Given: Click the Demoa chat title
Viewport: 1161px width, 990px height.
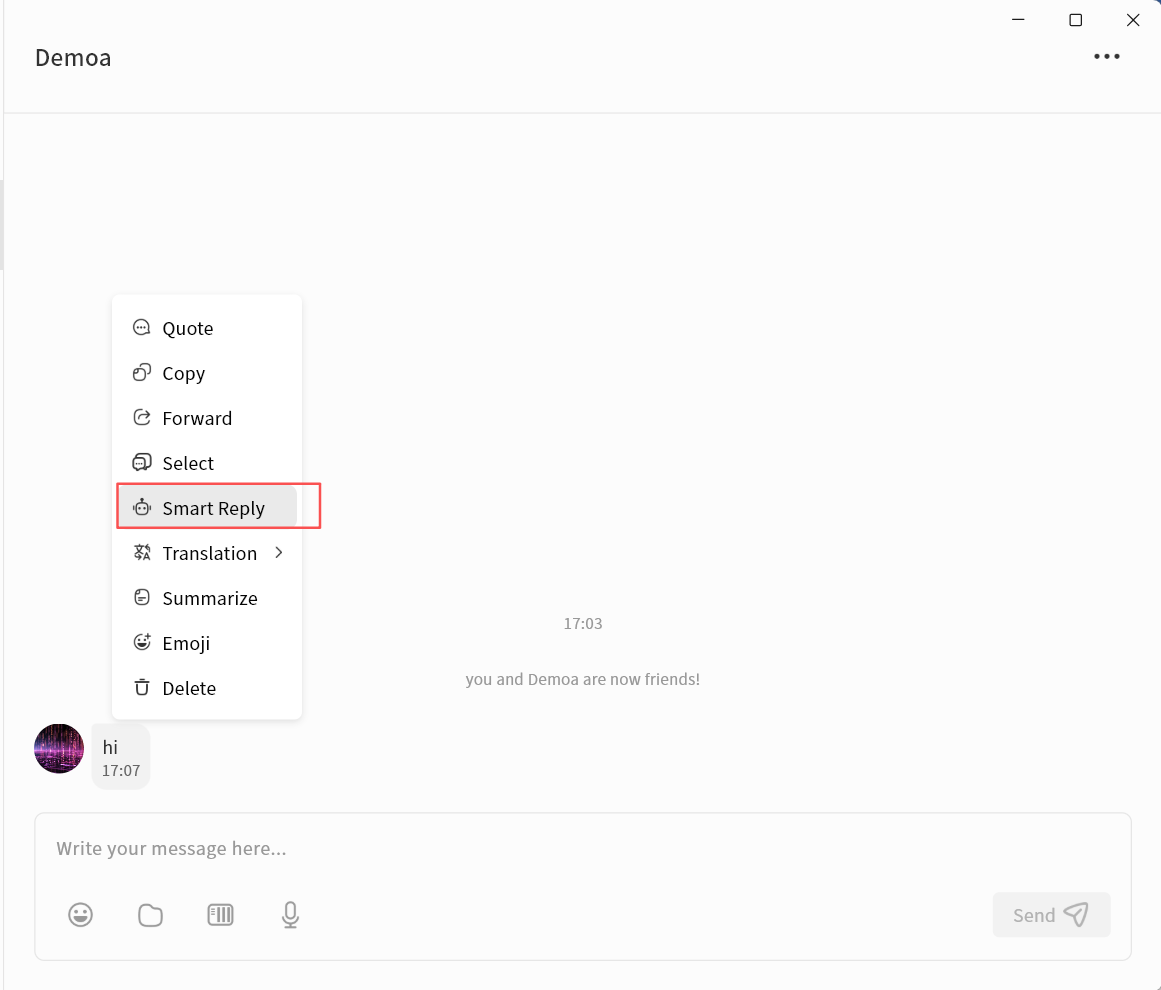Looking at the screenshot, I should click(x=73, y=58).
